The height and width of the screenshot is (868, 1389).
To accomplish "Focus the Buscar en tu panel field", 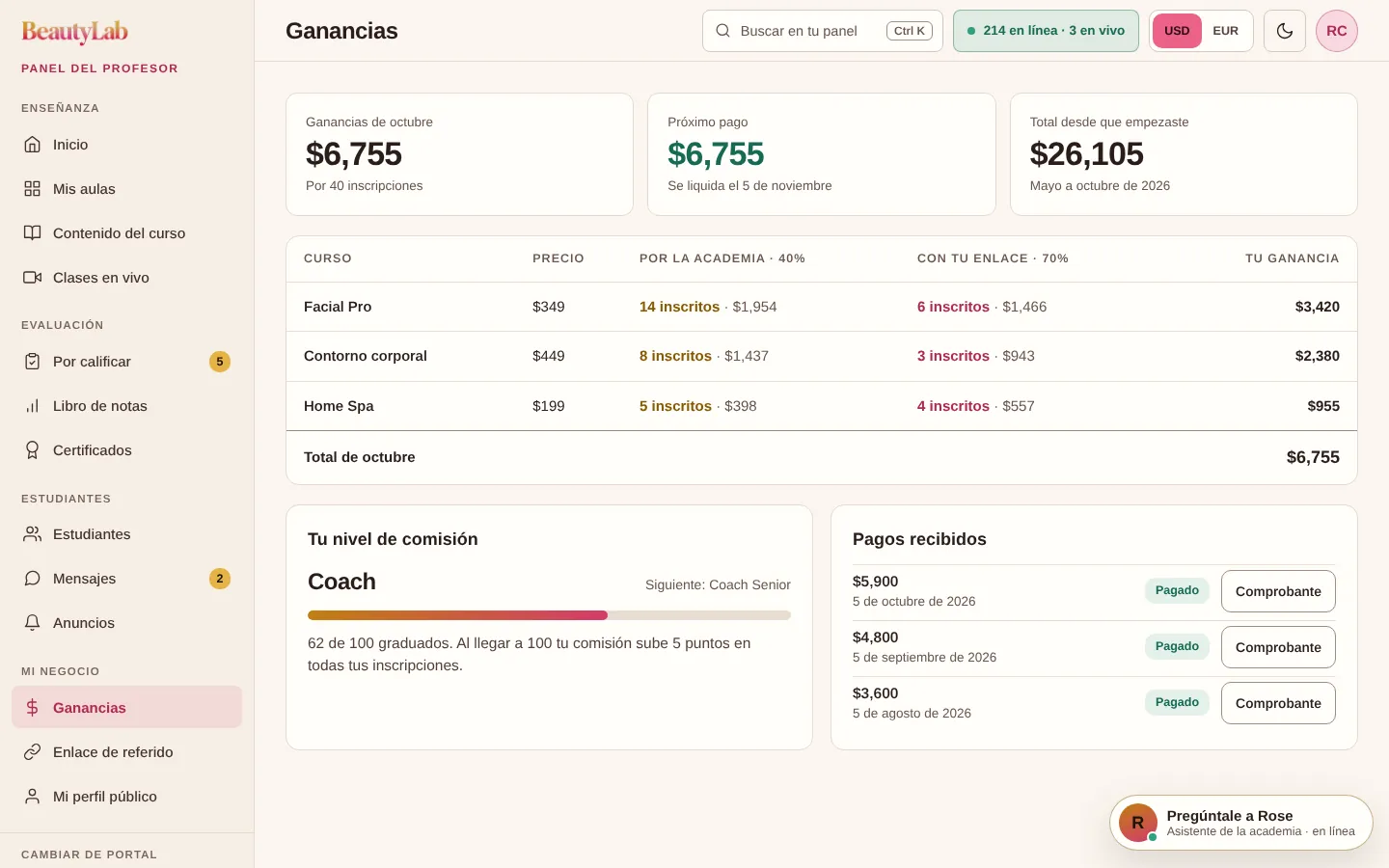I will [x=823, y=31].
